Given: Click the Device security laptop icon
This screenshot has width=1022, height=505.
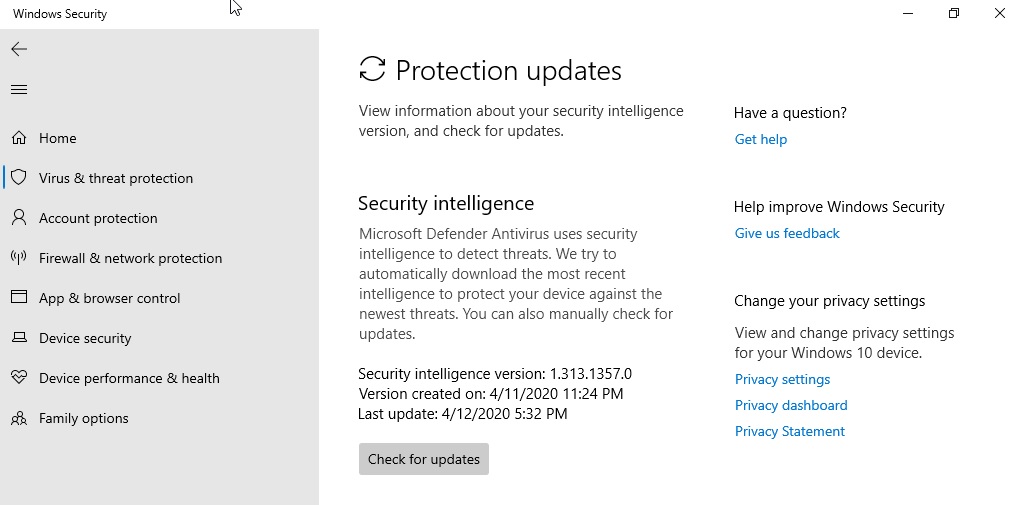Looking at the screenshot, I should [19, 338].
